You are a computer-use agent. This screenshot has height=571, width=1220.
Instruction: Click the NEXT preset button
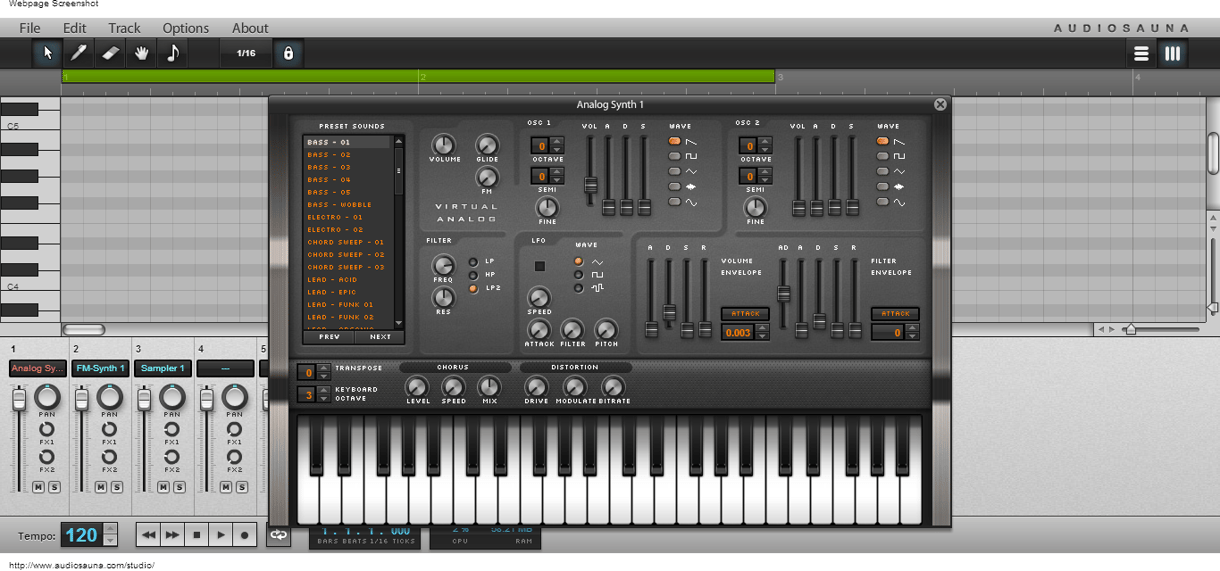[380, 337]
